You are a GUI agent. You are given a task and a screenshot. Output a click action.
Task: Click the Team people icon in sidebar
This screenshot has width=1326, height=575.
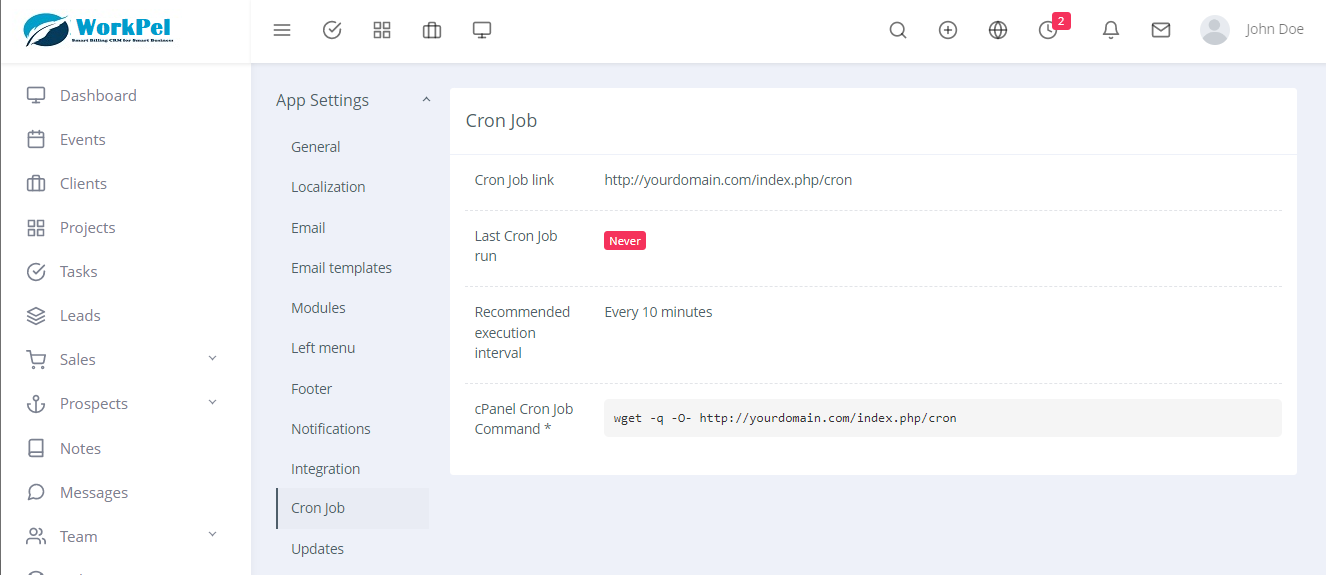click(36, 536)
